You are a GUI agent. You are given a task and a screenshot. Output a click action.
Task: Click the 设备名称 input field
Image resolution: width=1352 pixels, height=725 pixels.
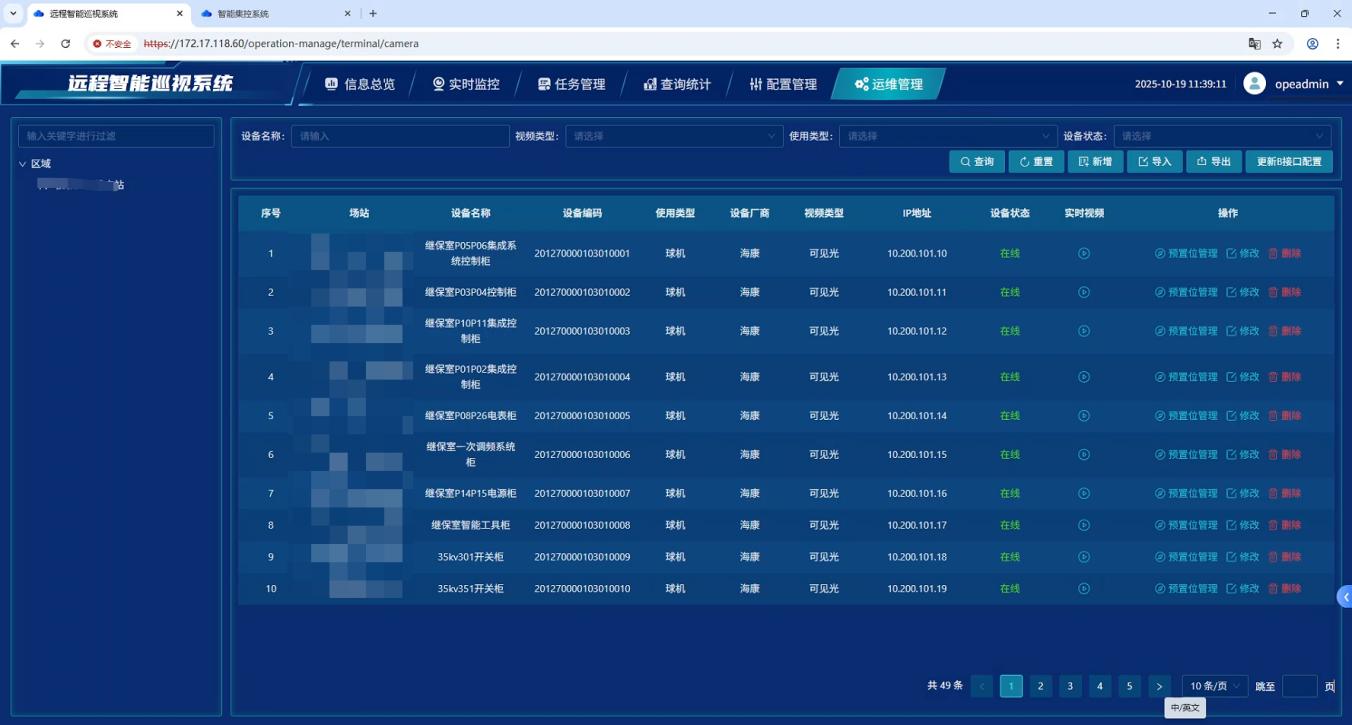(x=400, y=136)
